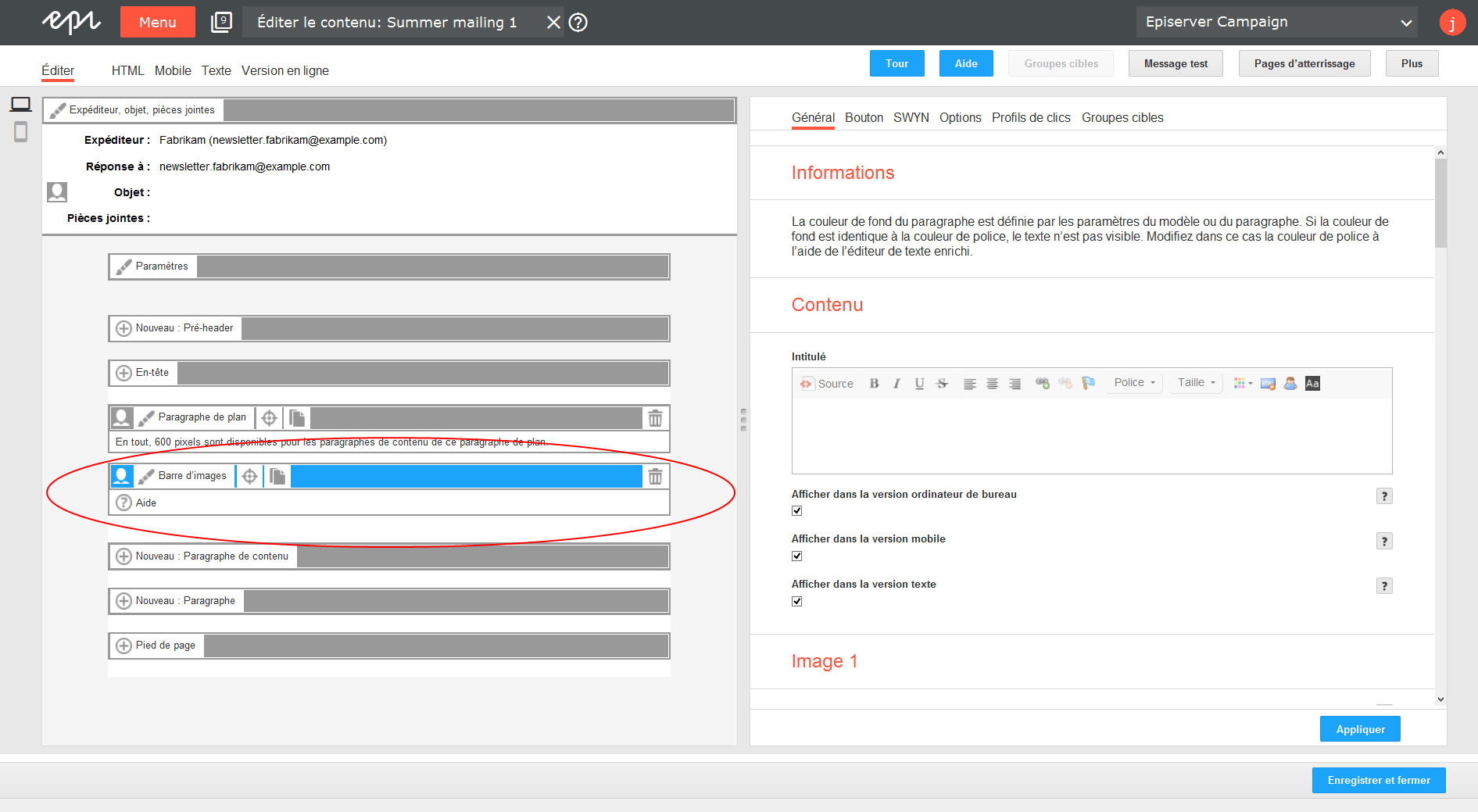
Task: Open the Police font dropdown
Action: tap(1134, 383)
